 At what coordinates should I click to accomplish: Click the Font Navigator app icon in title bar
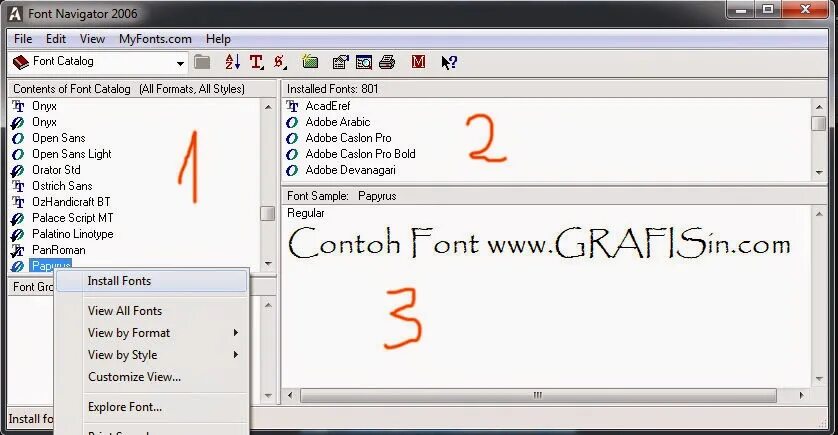point(15,13)
